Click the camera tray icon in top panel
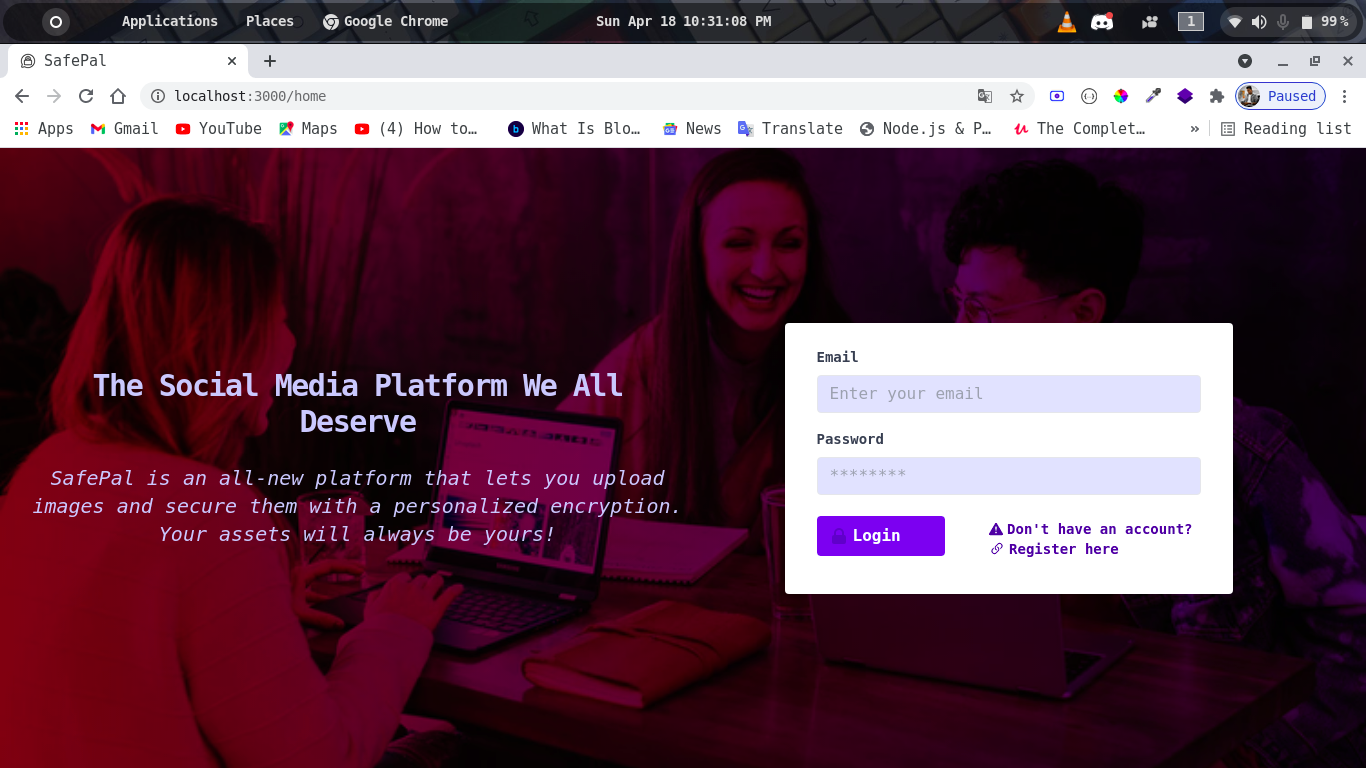This screenshot has height=768, width=1366. tap(1150, 22)
